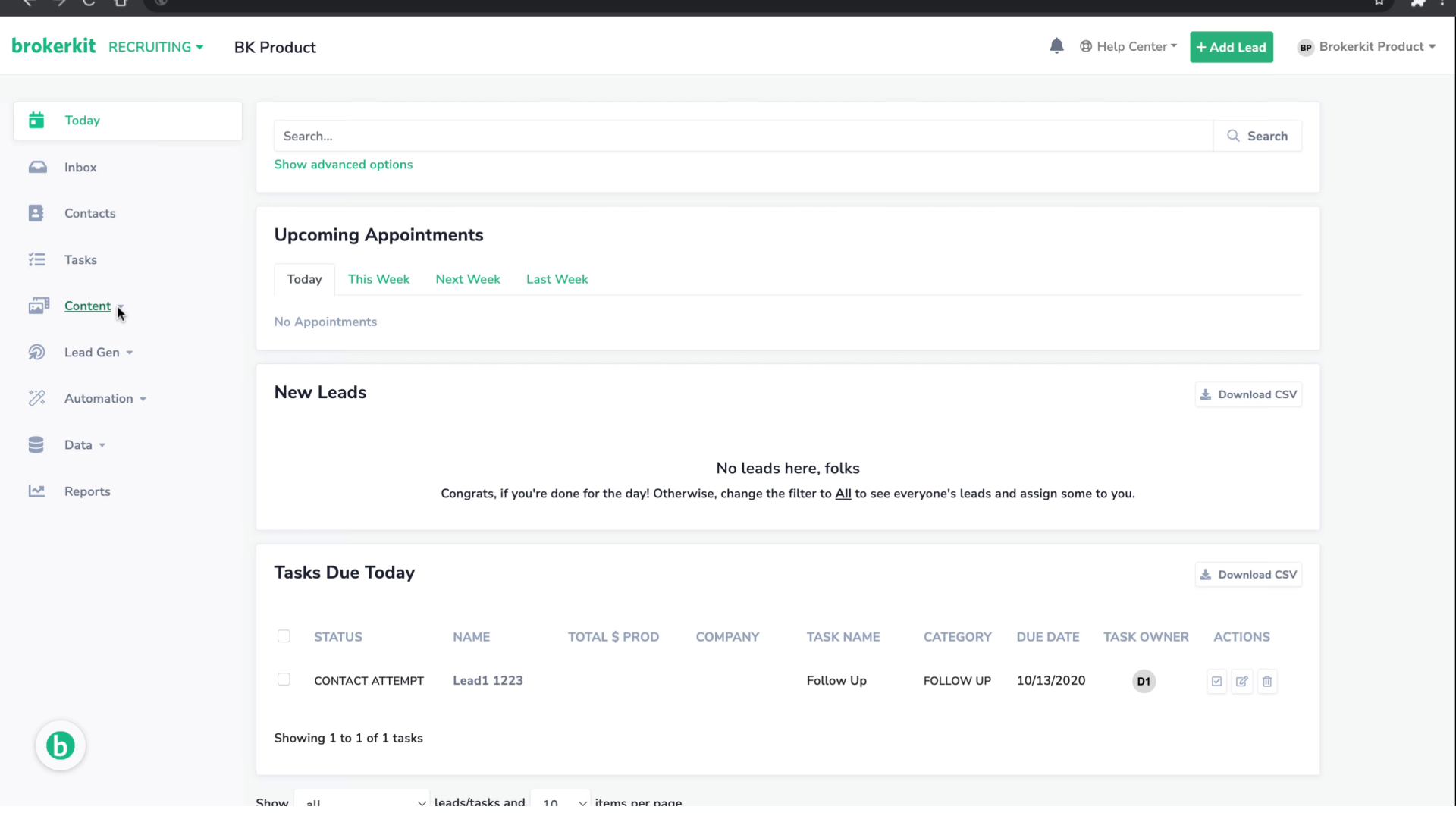Switch to This Week appointments tab
The height and width of the screenshot is (819, 1456).
(378, 279)
